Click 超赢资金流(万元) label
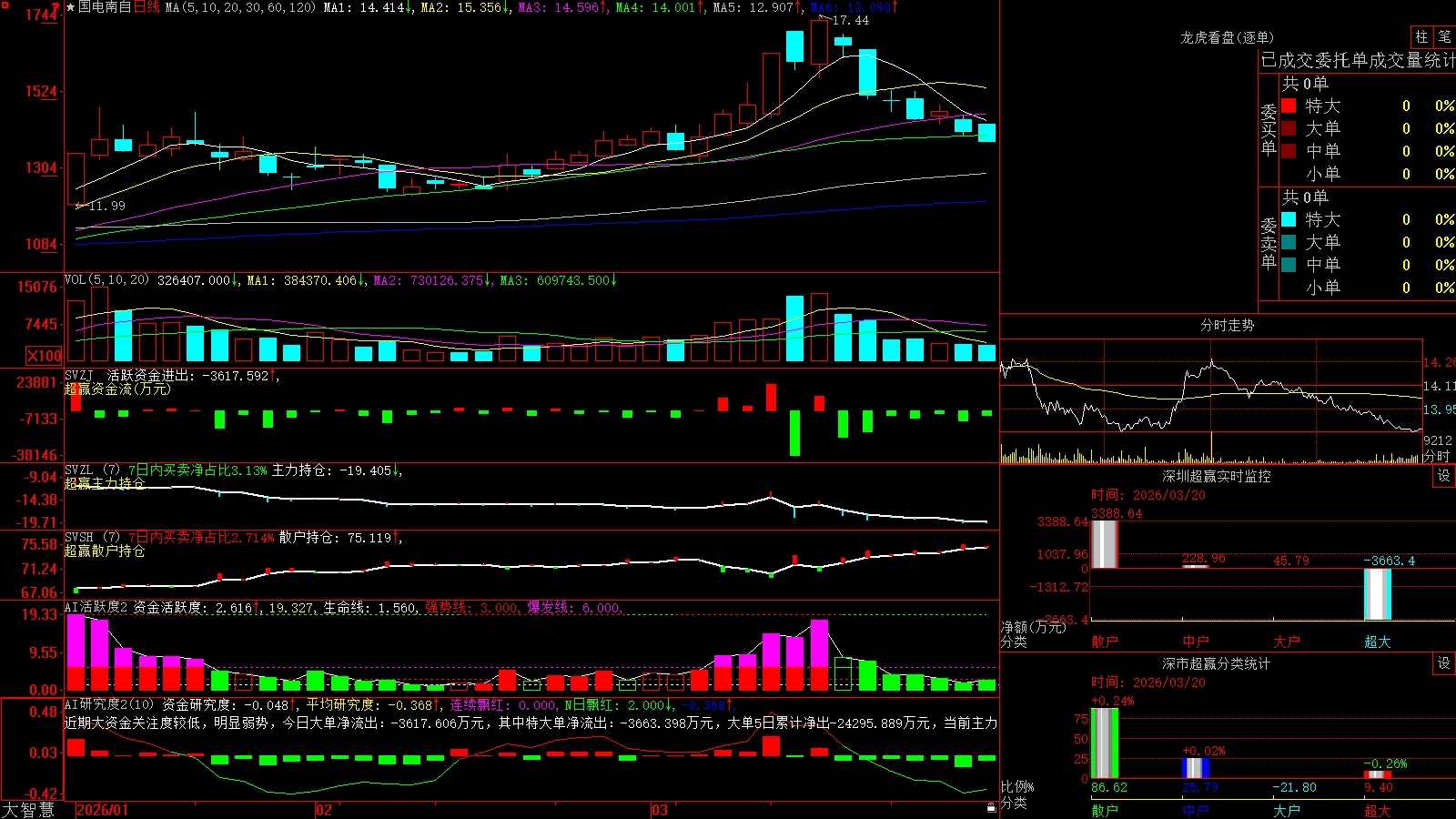Viewport: 1456px width, 819px height. point(117,389)
